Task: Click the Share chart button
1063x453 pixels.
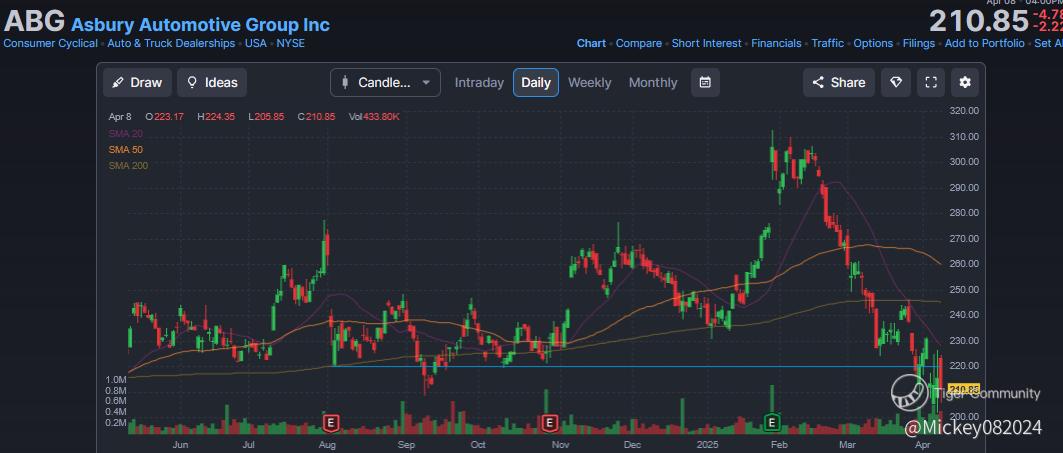Action: (x=838, y=82)
